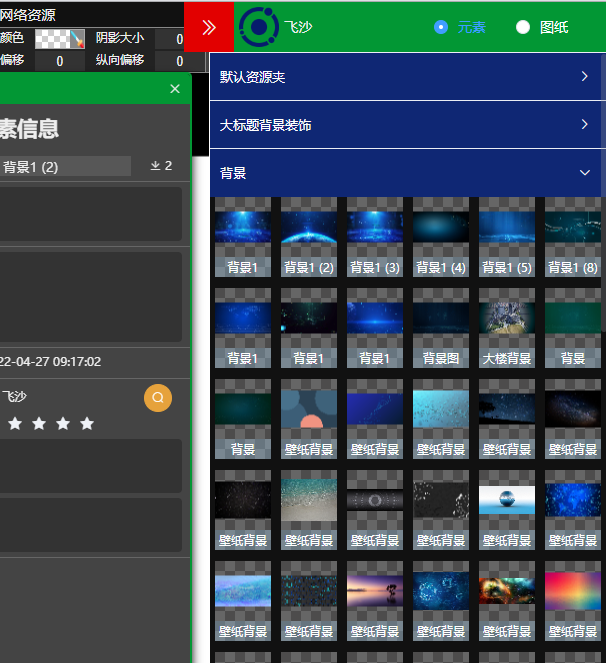Click the fourth rating star
The height and width of the screenshot is (663, 606).
[87, 423]
